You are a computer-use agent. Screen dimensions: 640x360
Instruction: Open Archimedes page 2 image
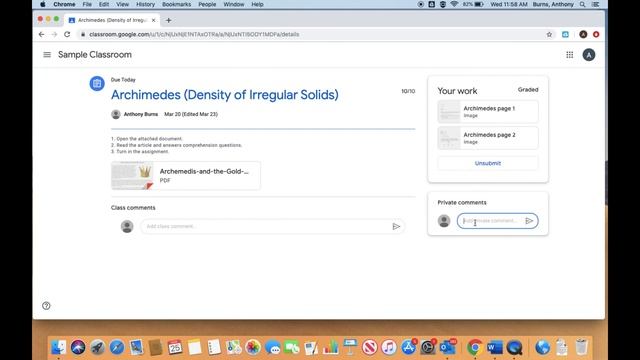(x=488, y=138)
